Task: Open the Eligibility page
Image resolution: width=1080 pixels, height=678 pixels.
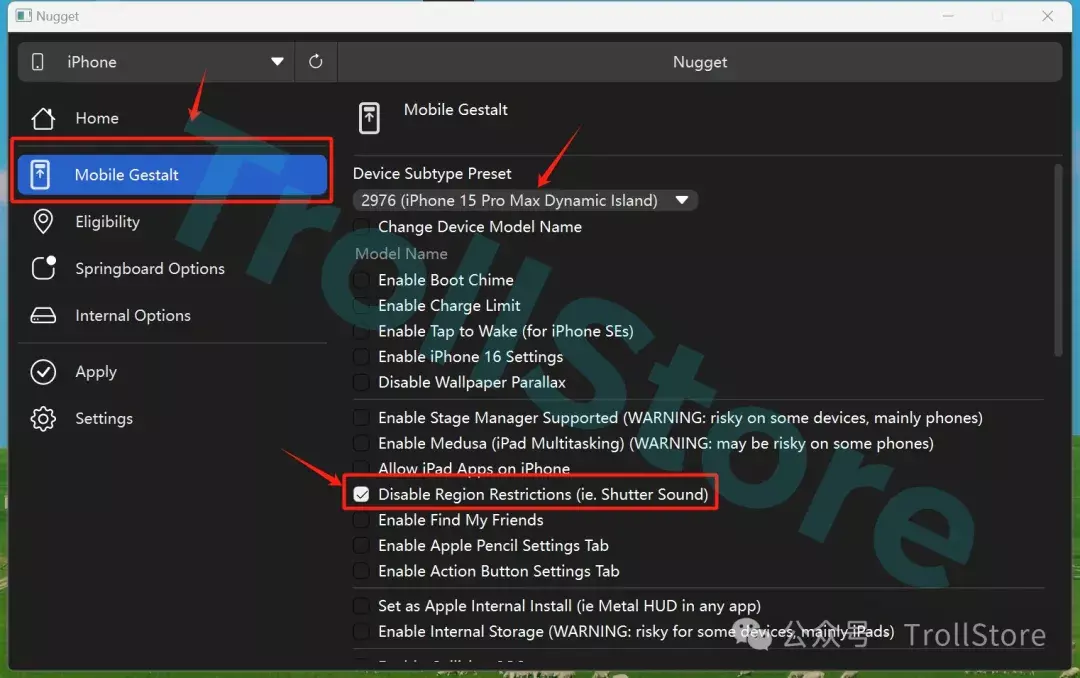Action: click(x=172, y=222)
